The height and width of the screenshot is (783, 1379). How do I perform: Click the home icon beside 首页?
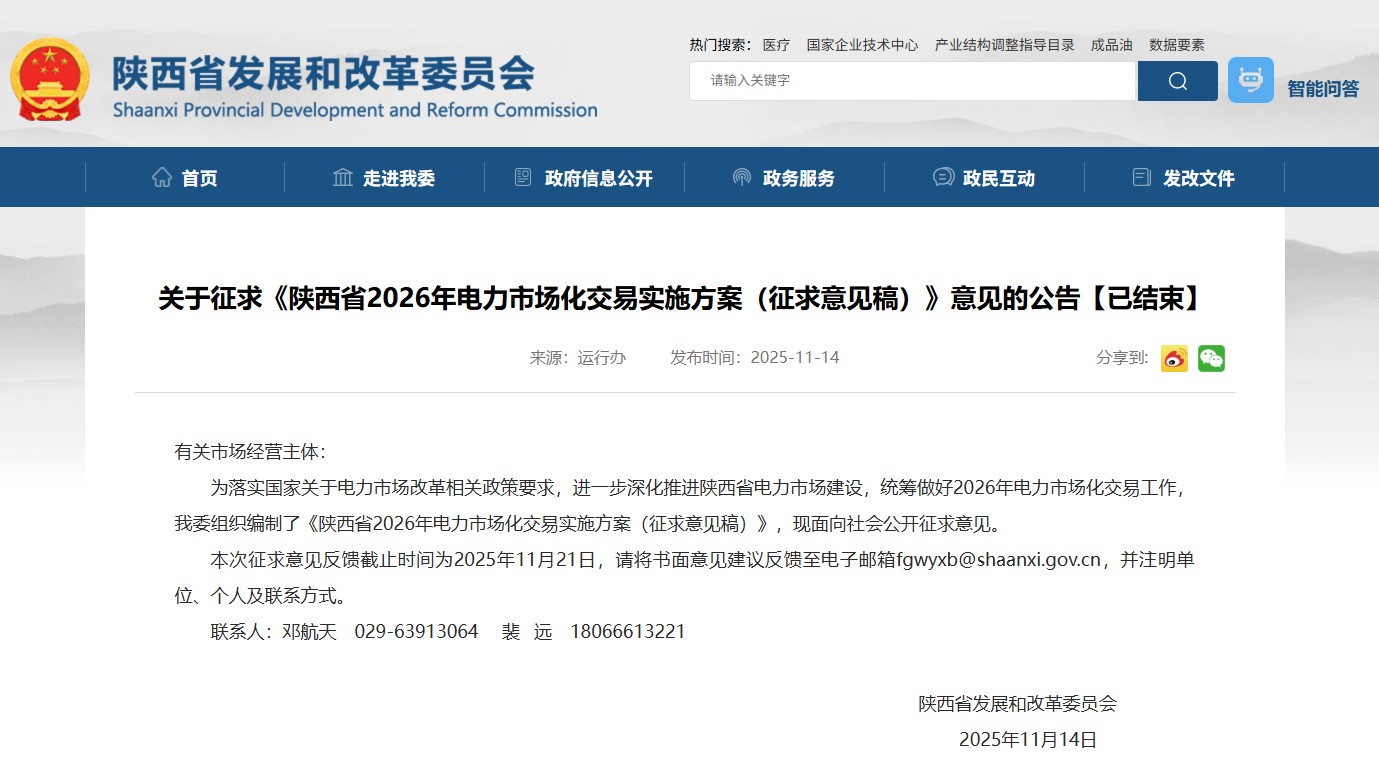162,178
